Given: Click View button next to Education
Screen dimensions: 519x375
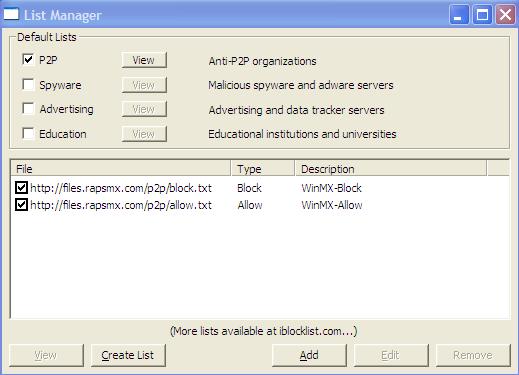Looking at the screenshot, I should [144, 134].
